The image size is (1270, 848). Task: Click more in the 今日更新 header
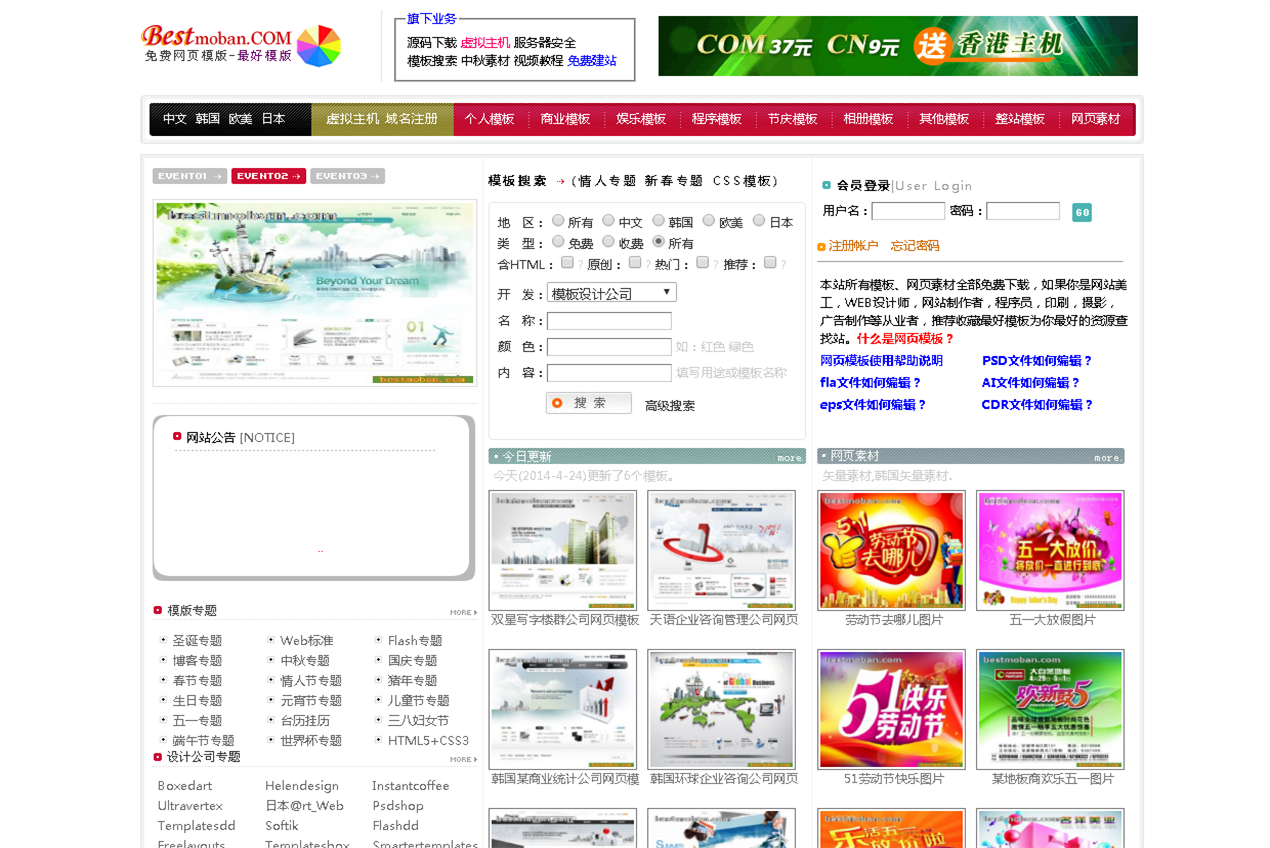[x=790, y=458]
